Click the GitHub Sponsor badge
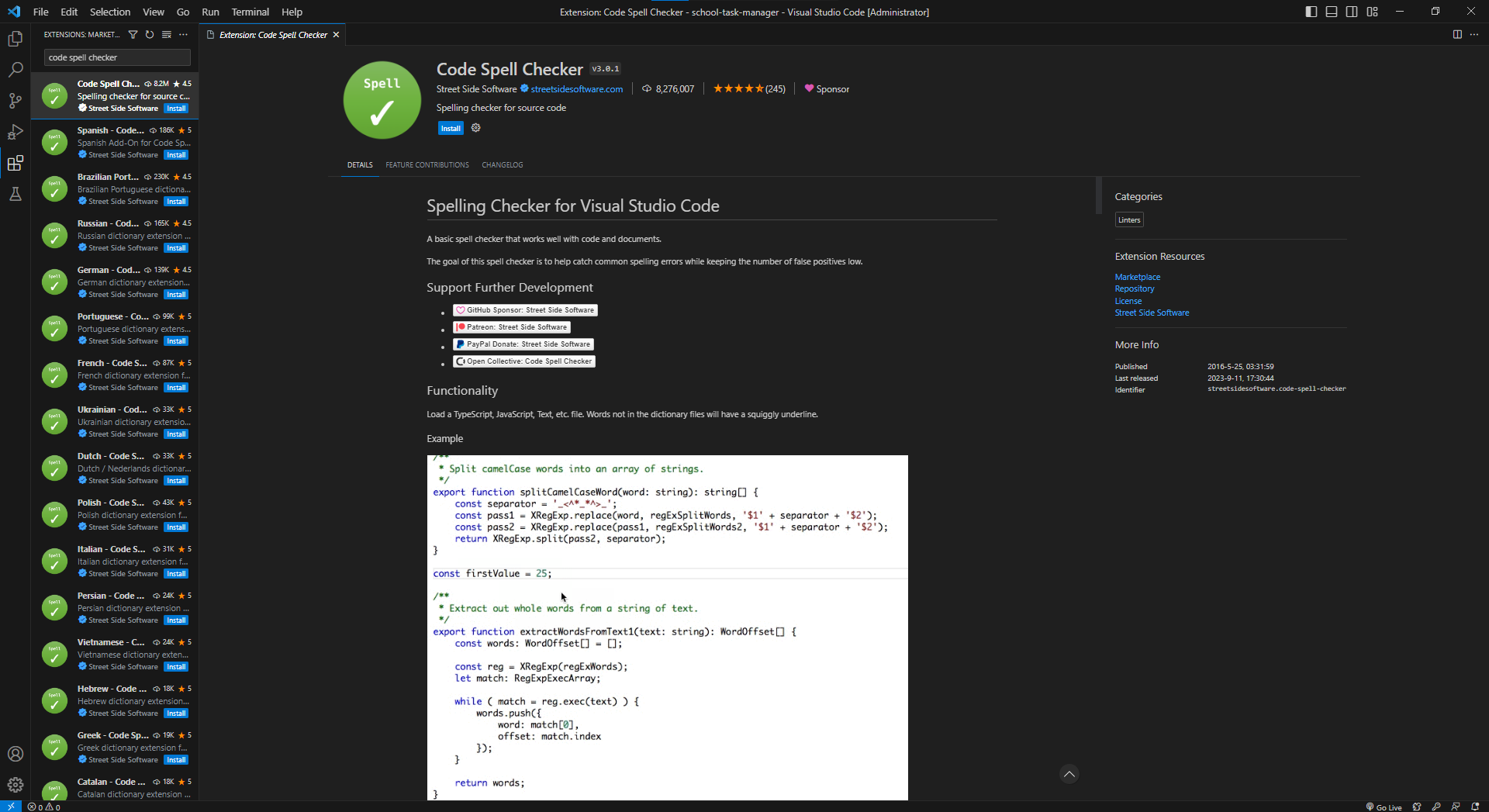 (526, 310)
